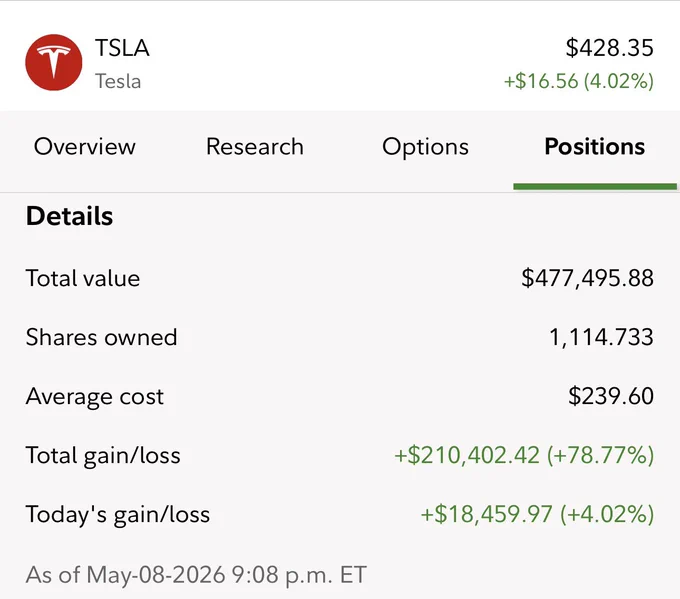Screen dimensions: 680x599
Task: Select the Options tab
Action: pyautogui.click(x=425, y=147)
